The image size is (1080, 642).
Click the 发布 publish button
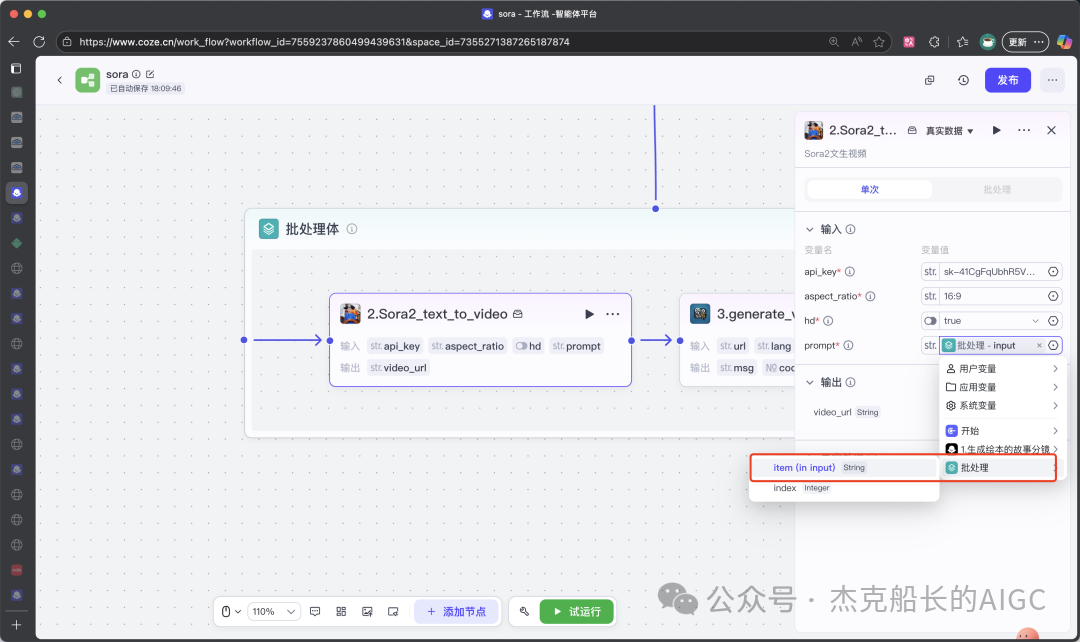[x=1008, y=80]
